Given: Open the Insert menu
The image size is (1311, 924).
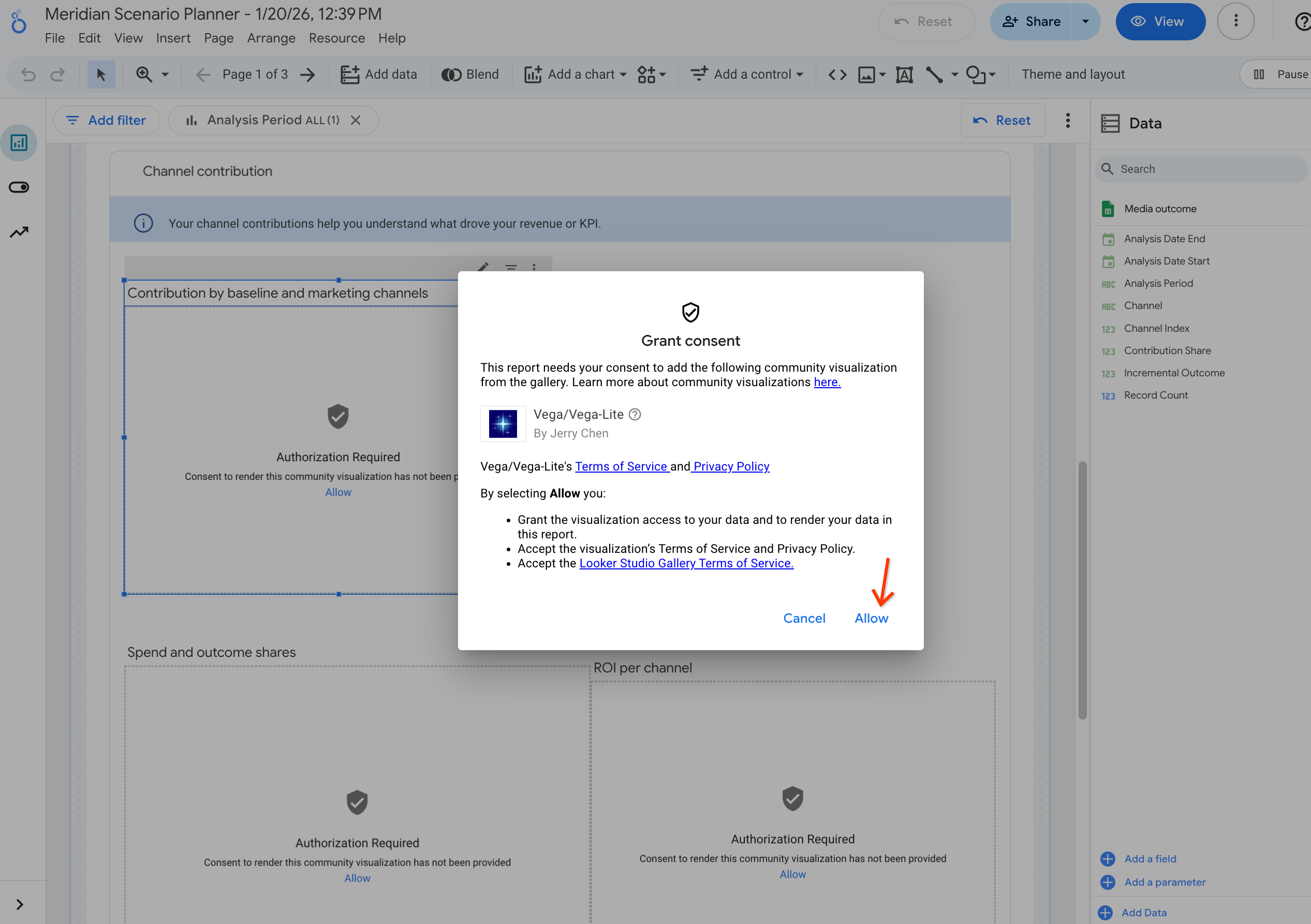Looking at the screenshot, I should [x=173, y=38].
